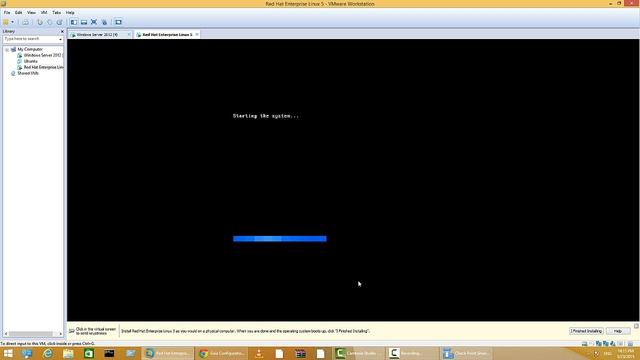The width and height of the screenshot is (640, 360).
Task: Click the I Finished Installing button
Action: [x=586, y=331]
